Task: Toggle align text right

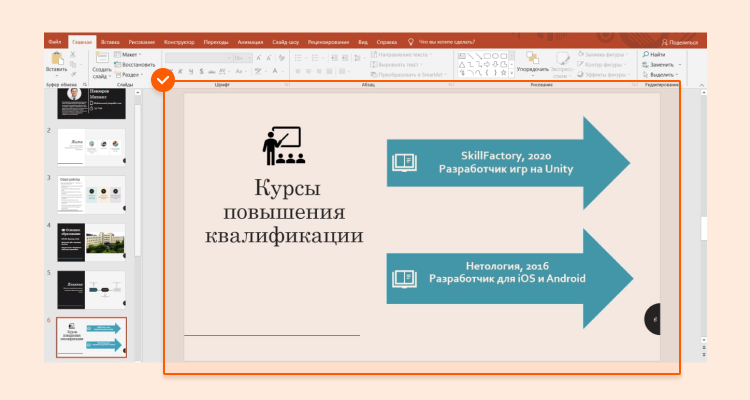Action: tap(319, 71)
